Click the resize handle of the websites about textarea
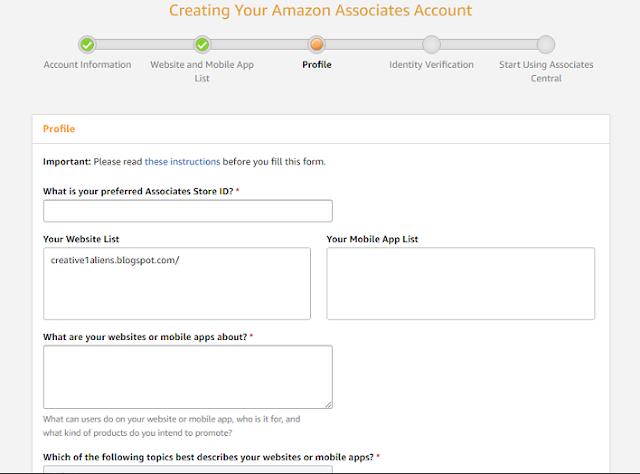This screenshot has width=640, height=474. [x=329, y=405]
